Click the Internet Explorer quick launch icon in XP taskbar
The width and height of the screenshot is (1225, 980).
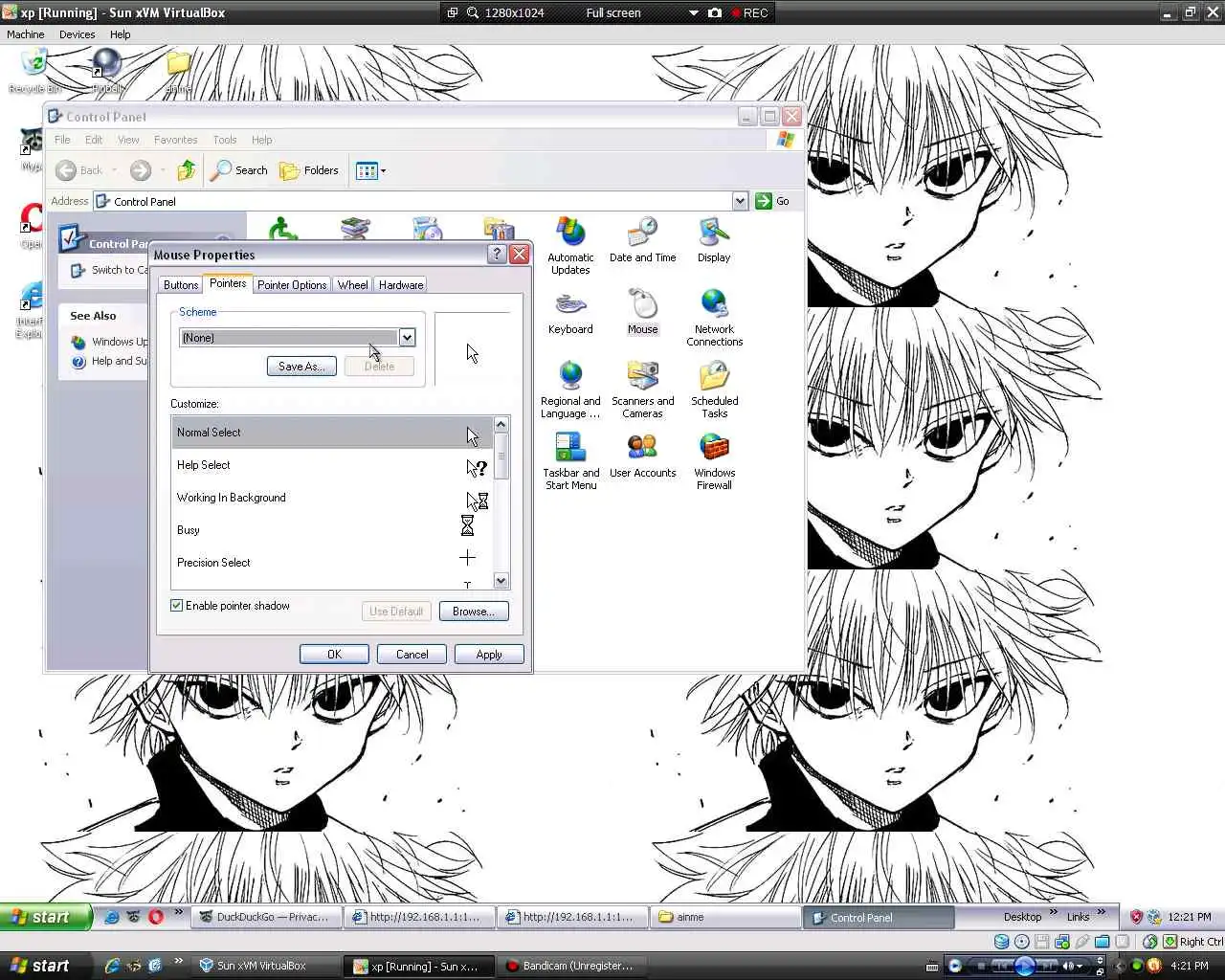(x=112, y=917)
